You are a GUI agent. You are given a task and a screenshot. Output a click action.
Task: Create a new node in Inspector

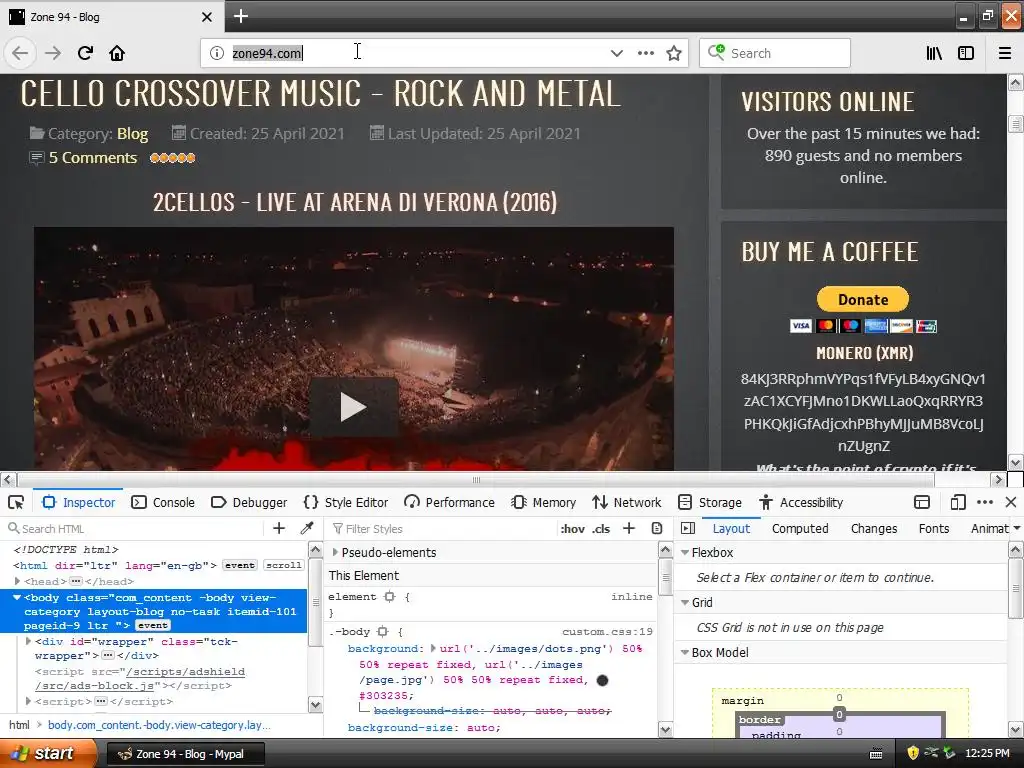pos(279,528)
